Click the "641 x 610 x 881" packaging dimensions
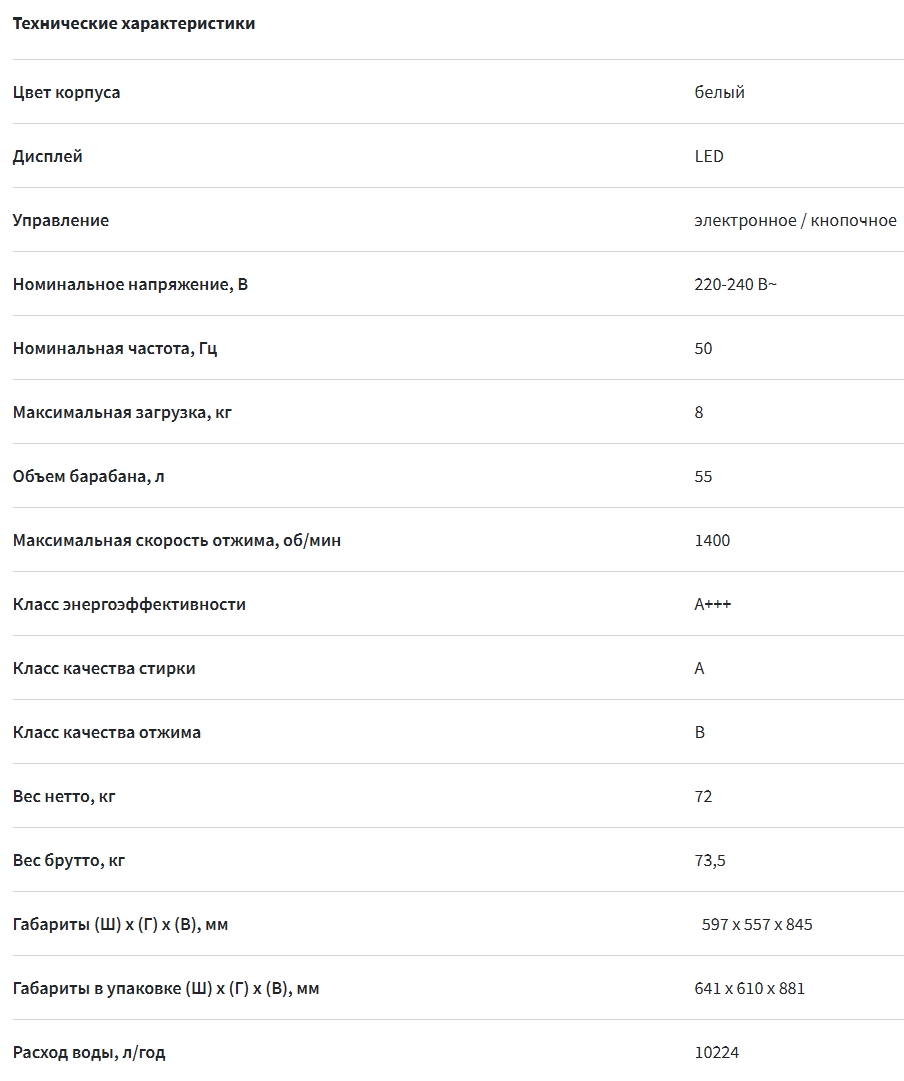The image size is (904, 1081). pyautogui.click(x=749, y=988)
